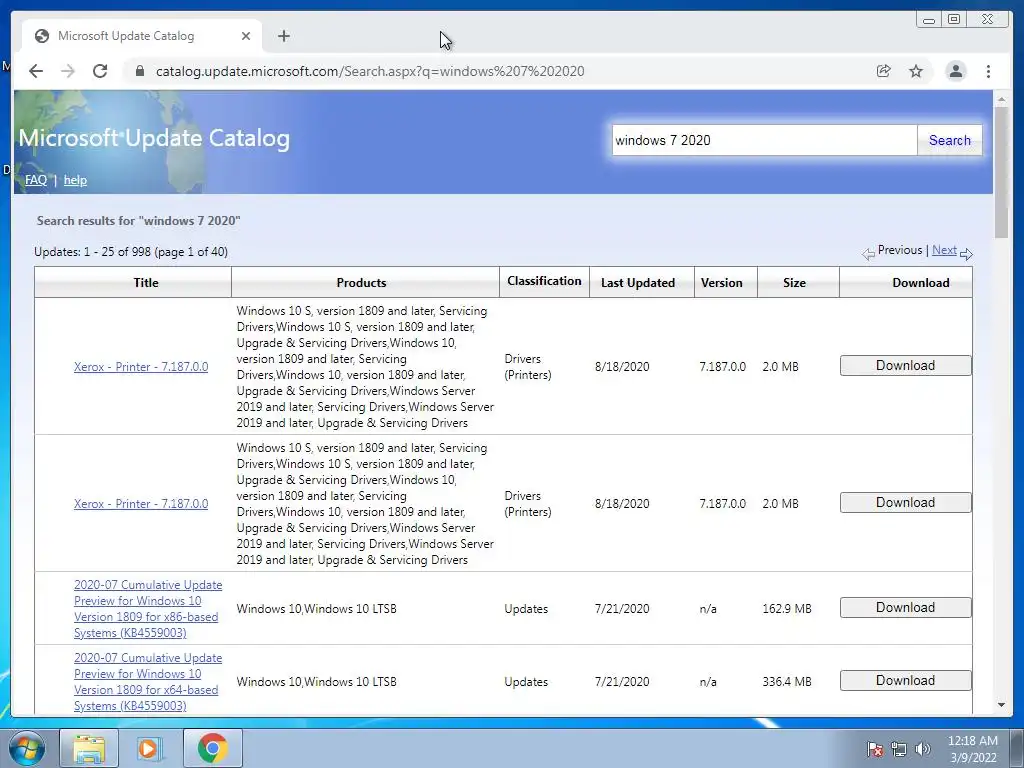Open the network icon in system tray
This screenshot has width=1024, height=768.
pos(899,749)
